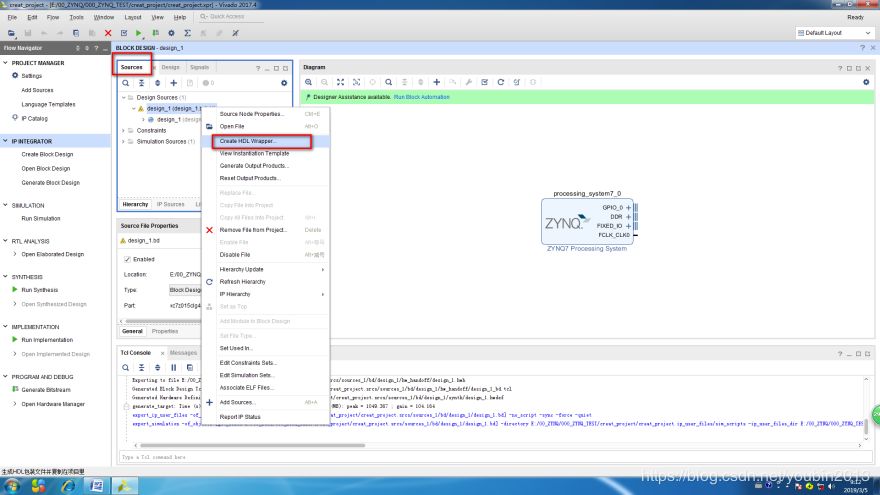Zoom fit the Diagram view
This screenshot has height=495, width=880.
pos(340,82)
